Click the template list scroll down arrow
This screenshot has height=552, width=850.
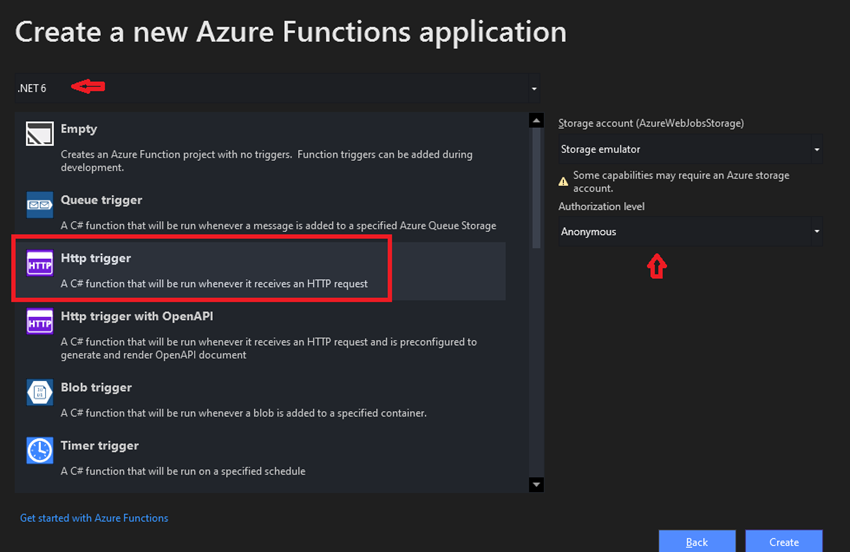point(536,485)
